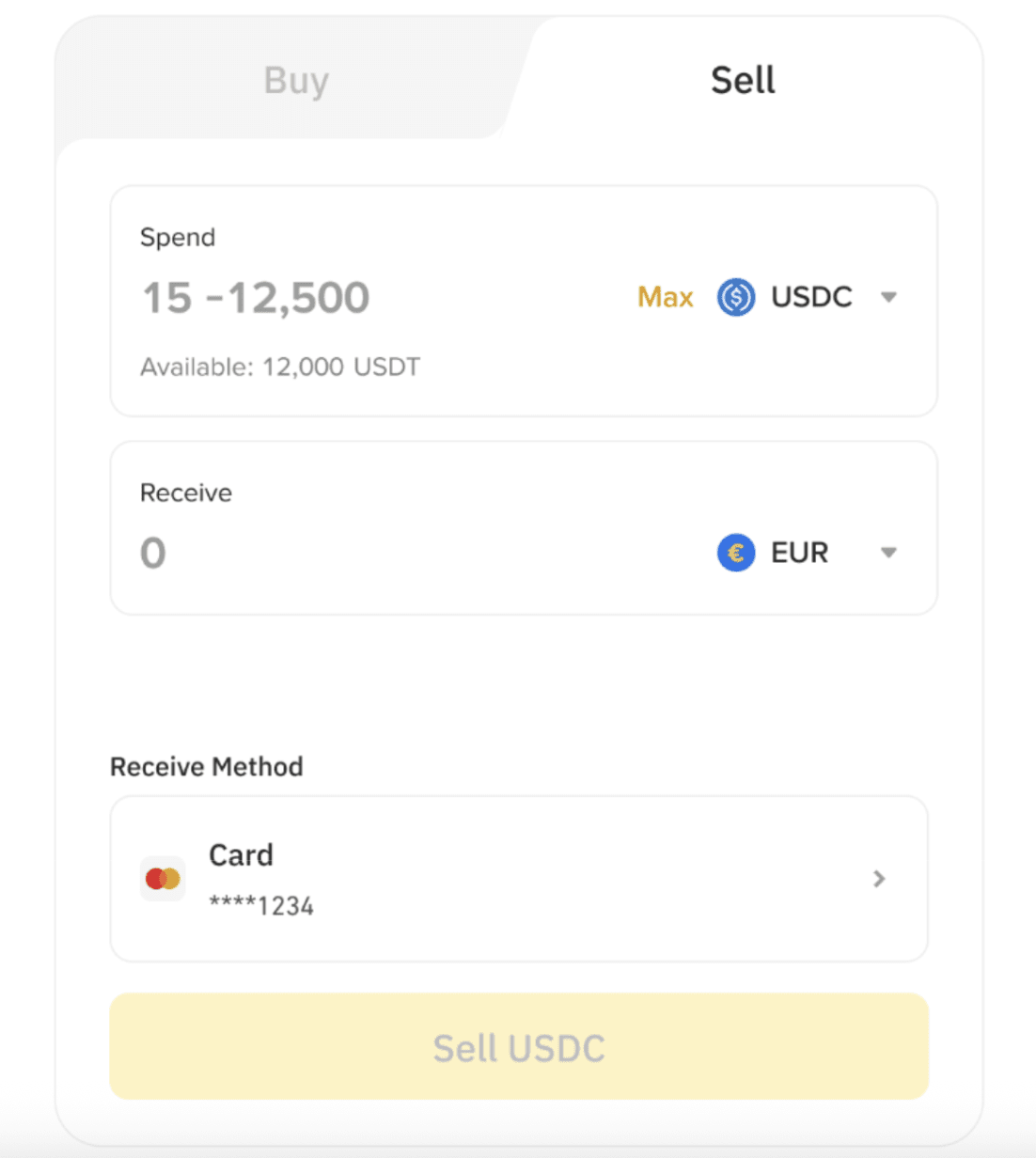Screen dimensions: 1036x1158
Task: Click the Available 12,000 USDT balance text
Action: click(280, 367)
